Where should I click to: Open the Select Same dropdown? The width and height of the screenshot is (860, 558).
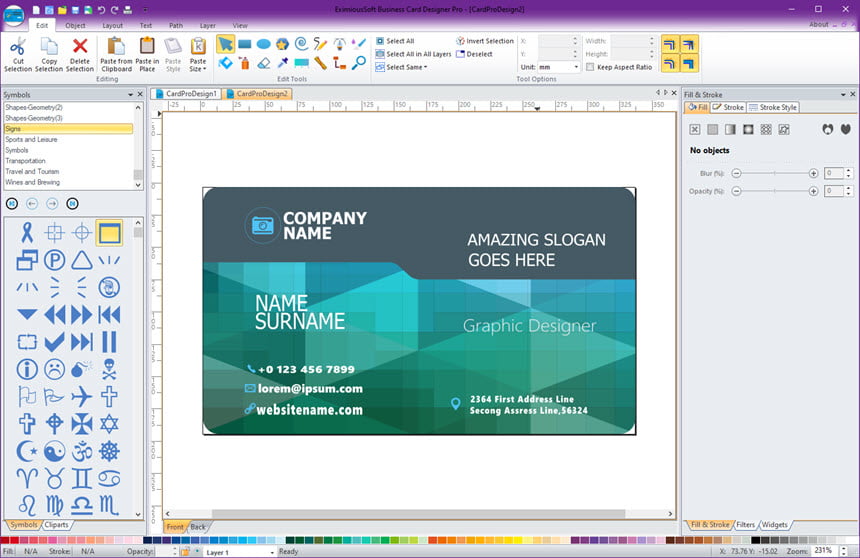406,67
